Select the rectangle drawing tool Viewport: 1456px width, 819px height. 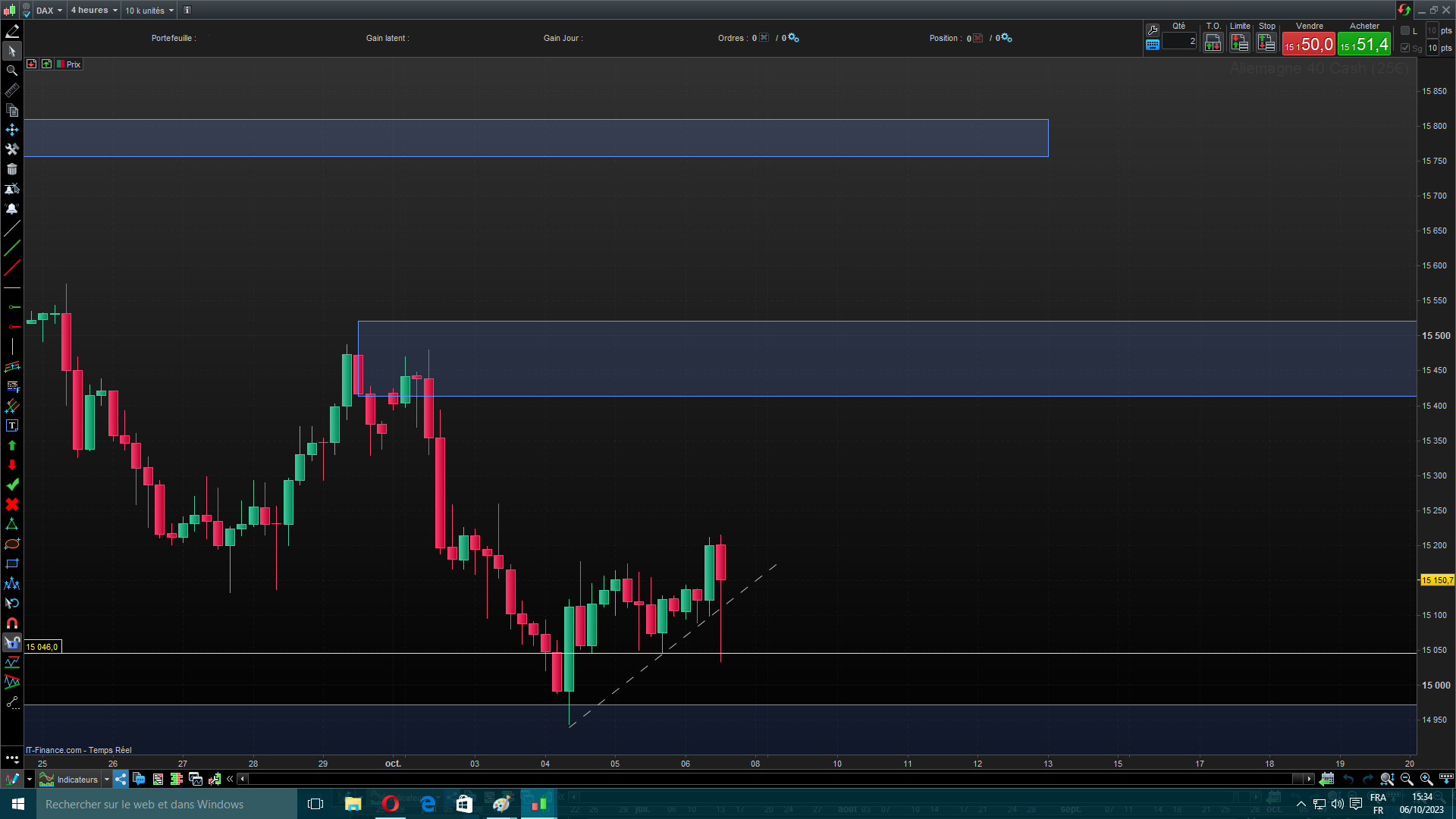coord(12,563)
